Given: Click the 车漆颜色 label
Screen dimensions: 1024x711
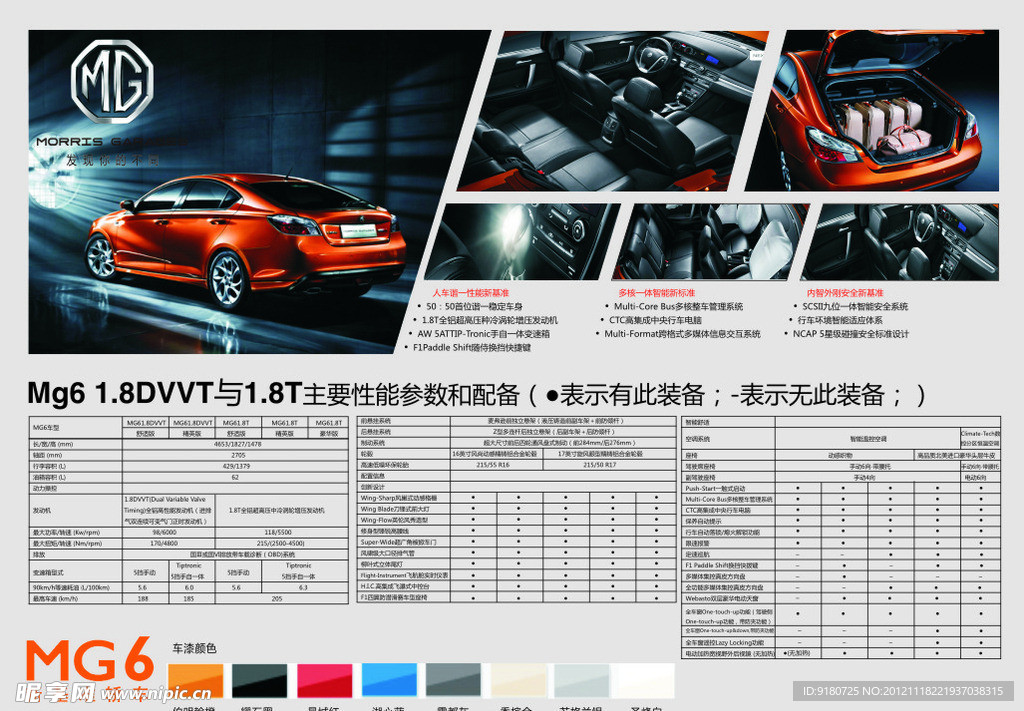Looking at the screenshot, I should tap(194, 648).
